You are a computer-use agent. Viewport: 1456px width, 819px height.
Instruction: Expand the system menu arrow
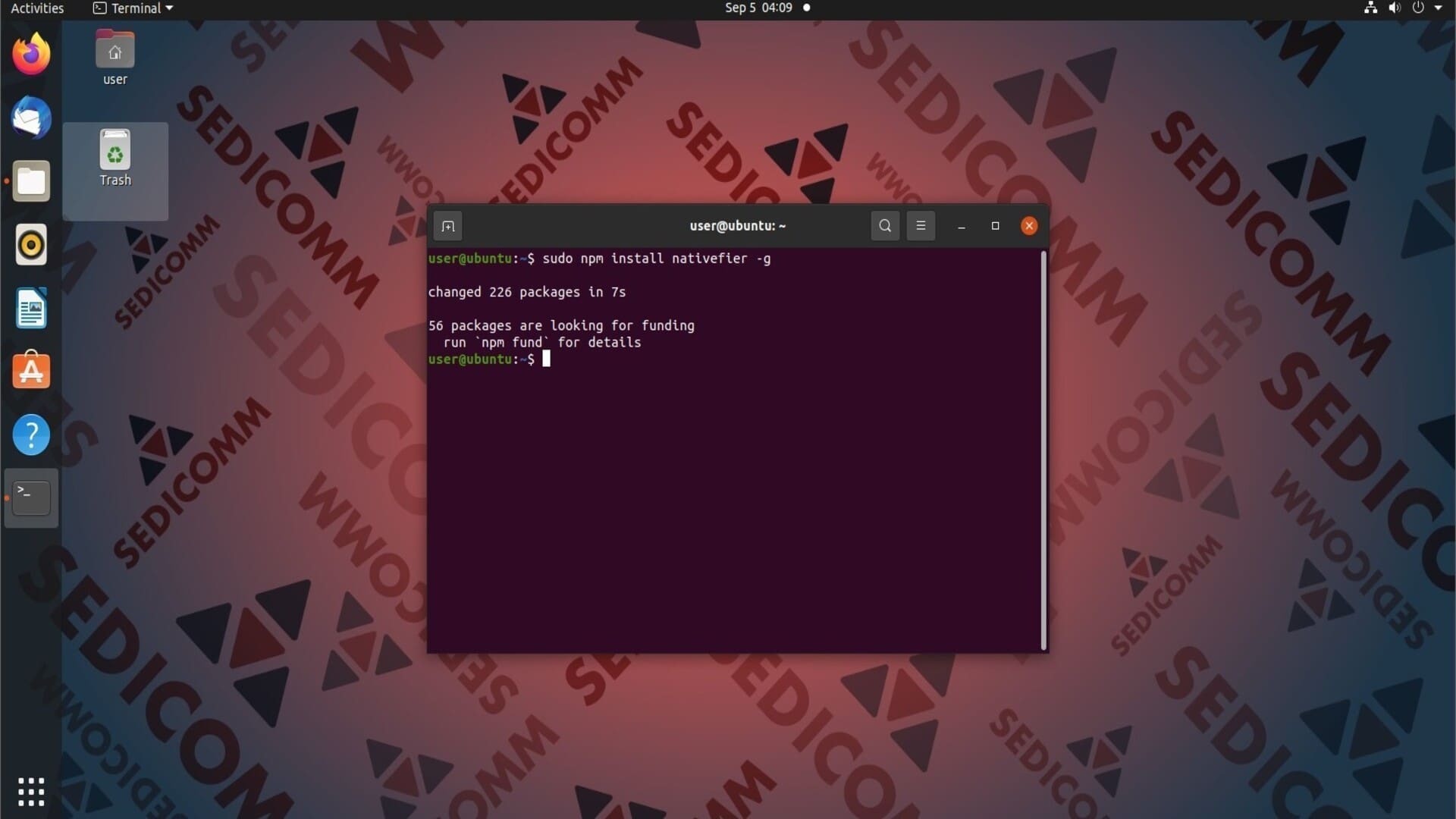1439,8
